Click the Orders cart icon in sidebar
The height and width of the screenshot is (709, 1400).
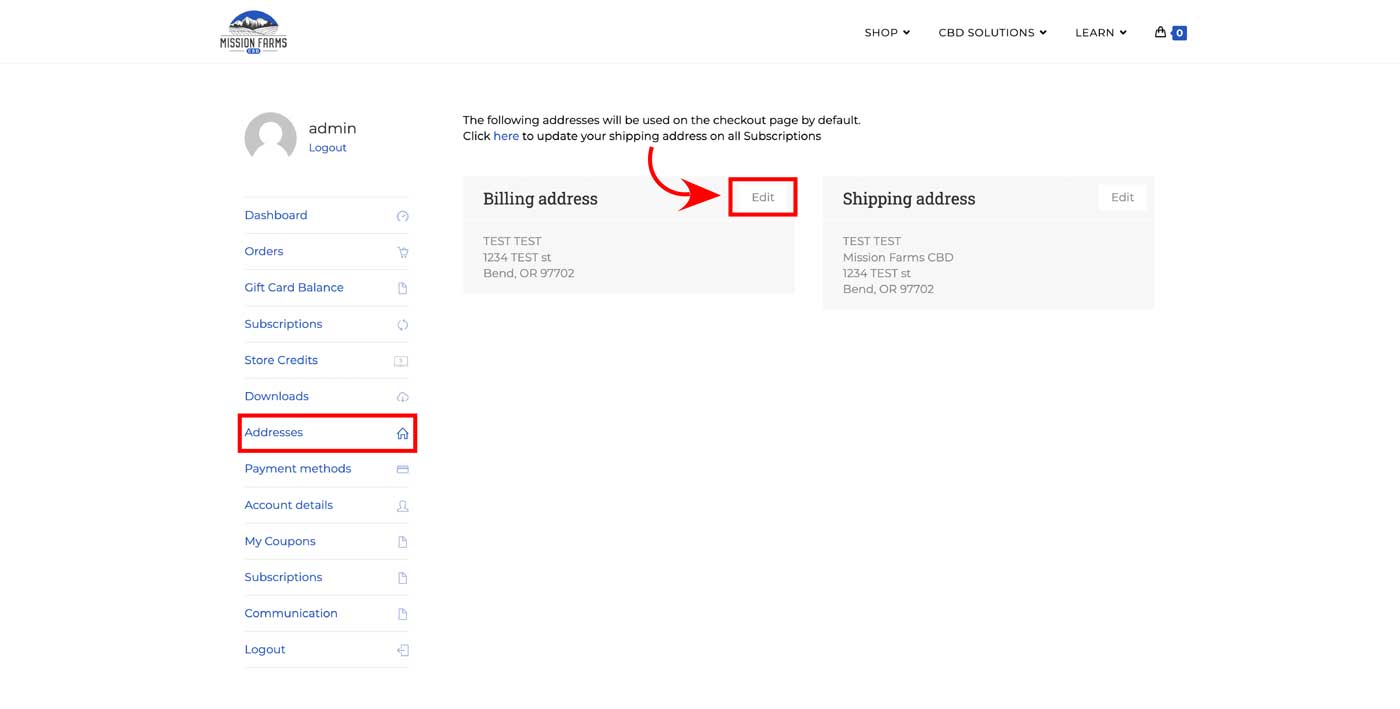coord(402,252)
